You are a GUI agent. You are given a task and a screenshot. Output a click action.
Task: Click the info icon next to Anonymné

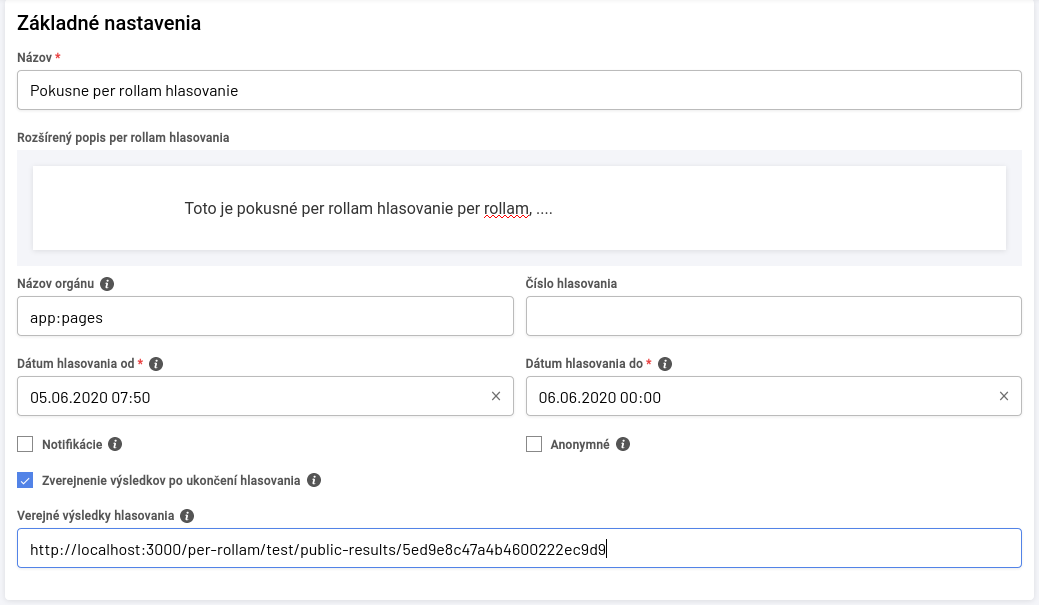[x=621, y=444]
